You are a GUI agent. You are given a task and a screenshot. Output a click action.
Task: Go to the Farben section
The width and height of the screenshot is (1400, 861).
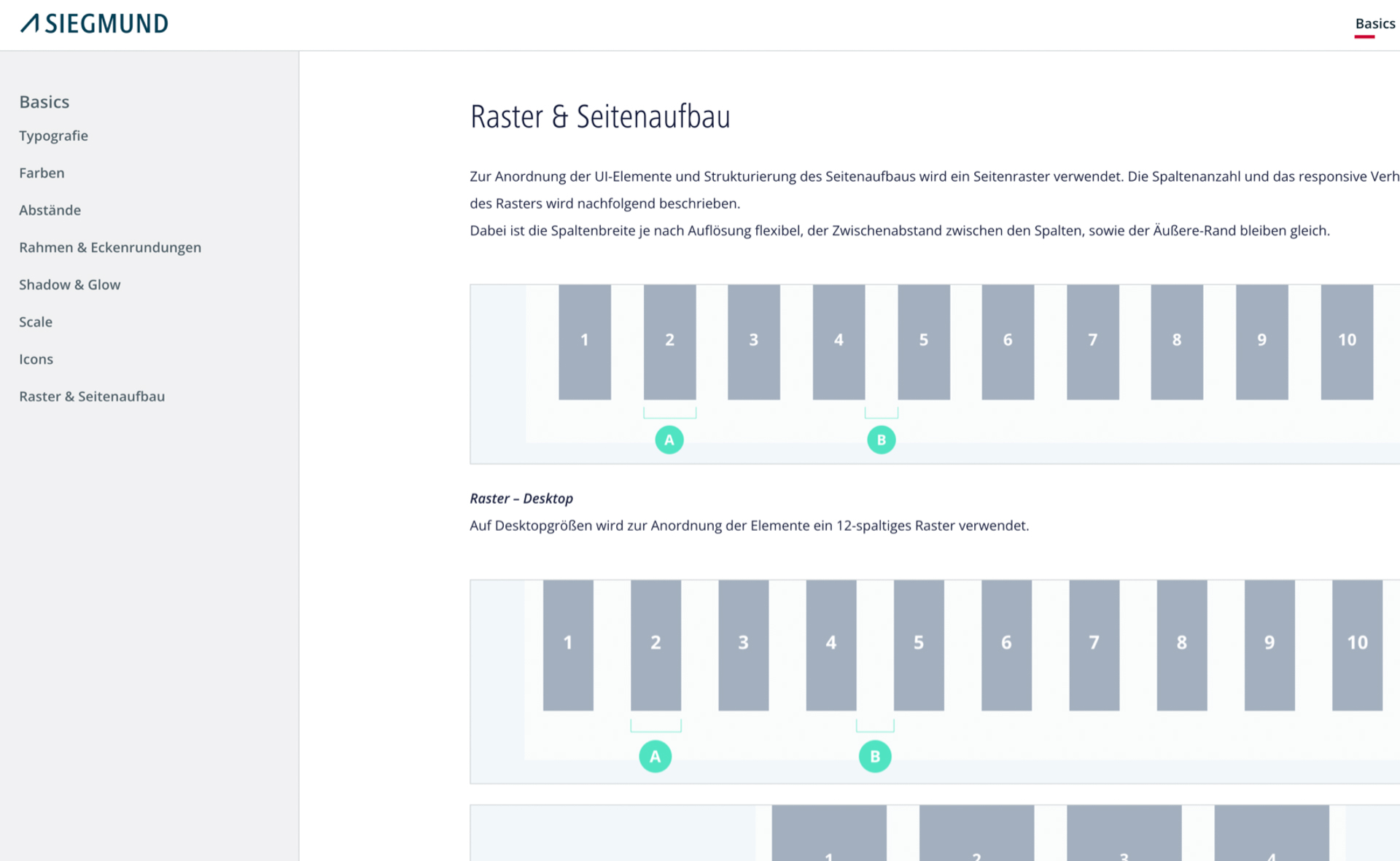(42, 173)
